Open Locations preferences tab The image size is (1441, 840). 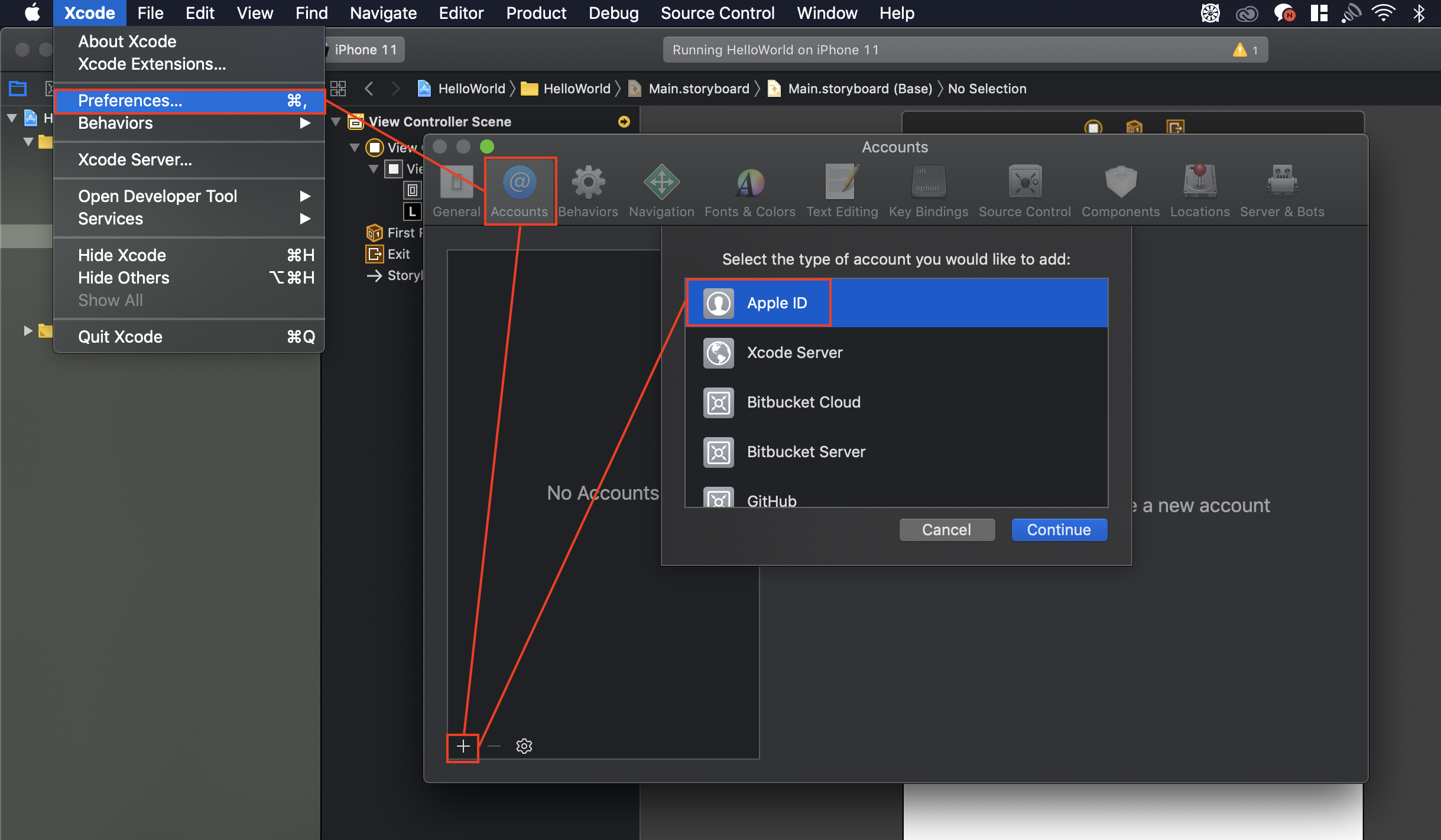[x=1199, y=191]
